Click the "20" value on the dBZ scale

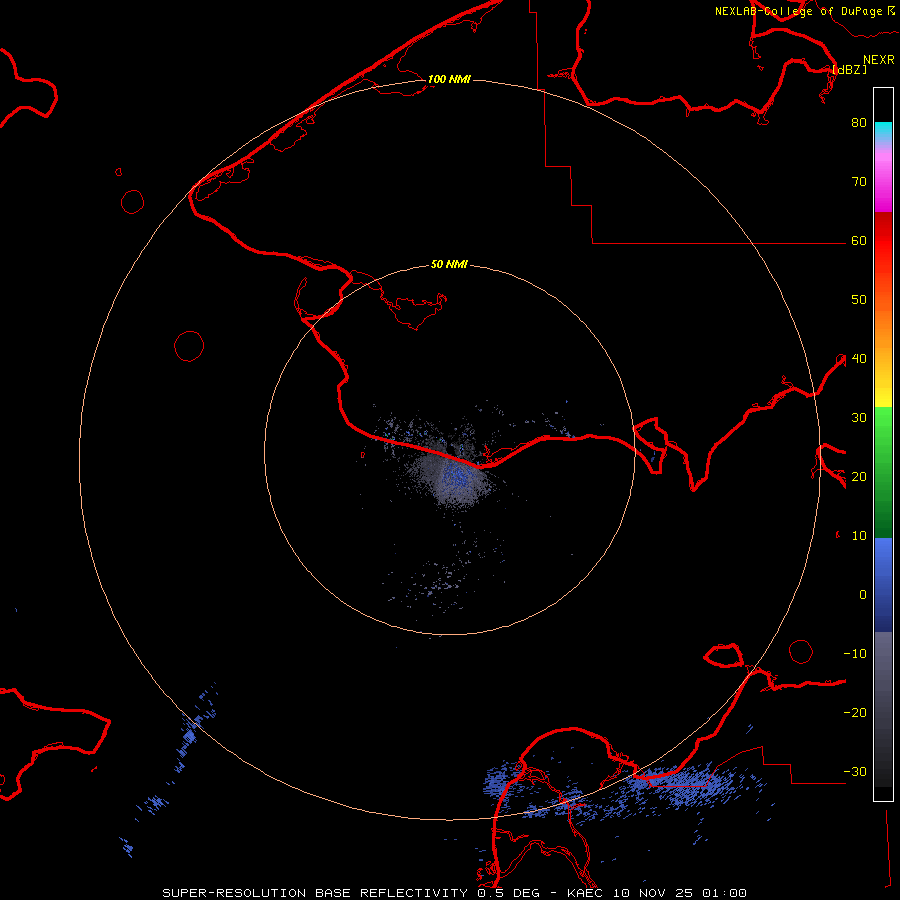click(x=859, y=477)
